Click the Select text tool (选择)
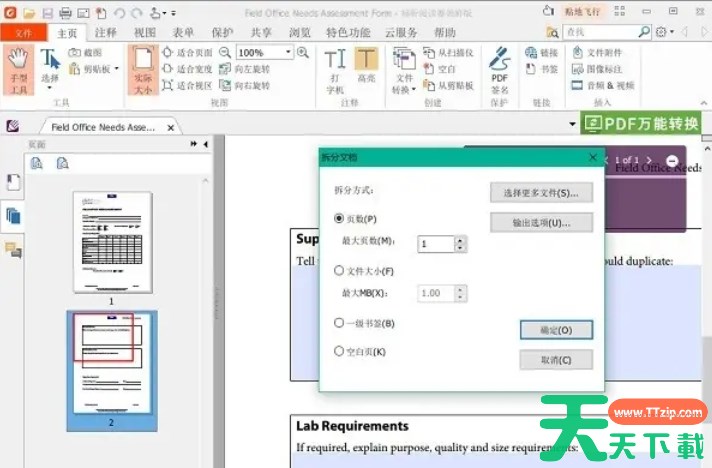This screenshot has height=468, width=712. 50,68
